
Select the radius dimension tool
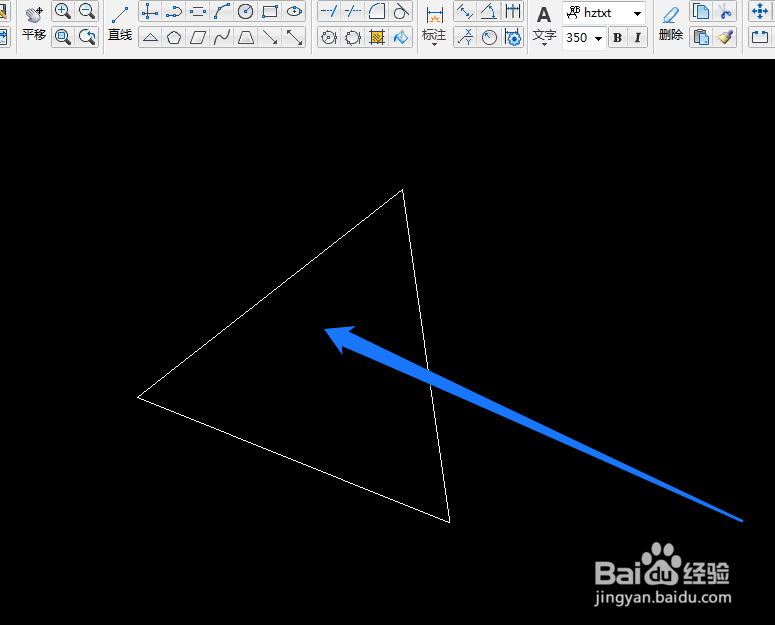489,37
